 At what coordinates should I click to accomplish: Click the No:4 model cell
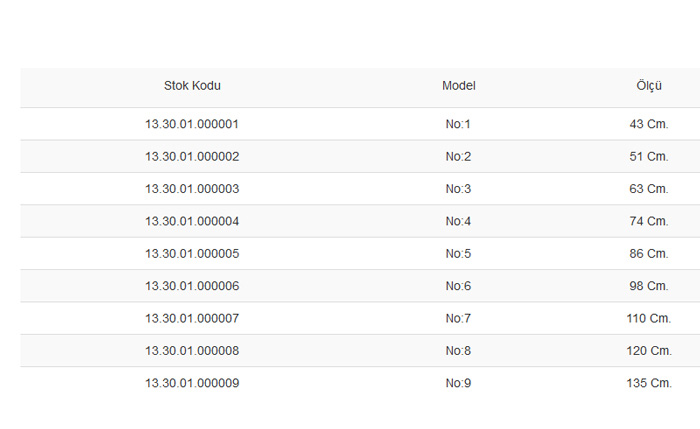pyautogui.click(x=458, y=221)
